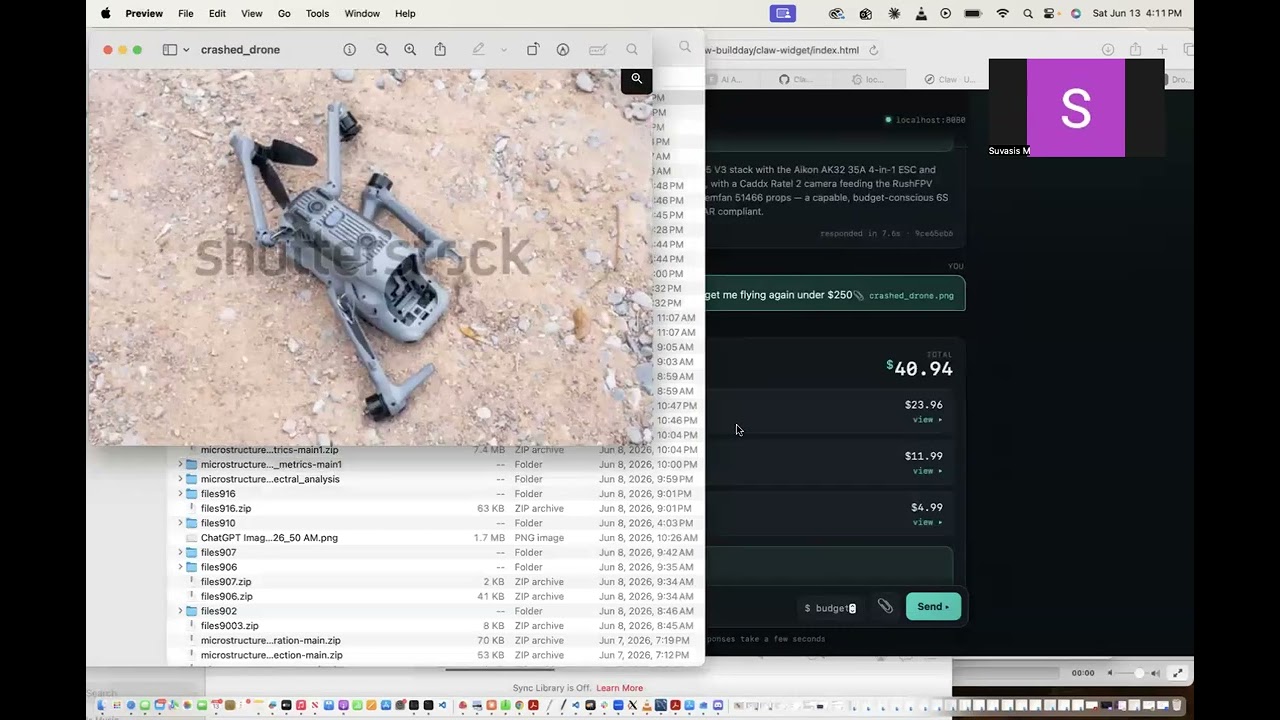Screen dimensions: 1280x720
Task: Open the Window menu
Action: 362,13
